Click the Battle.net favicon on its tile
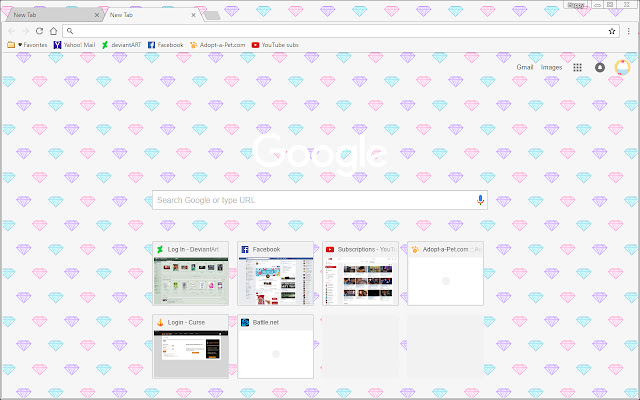This screenshot has width=640, height=400. tap(245, 322)
